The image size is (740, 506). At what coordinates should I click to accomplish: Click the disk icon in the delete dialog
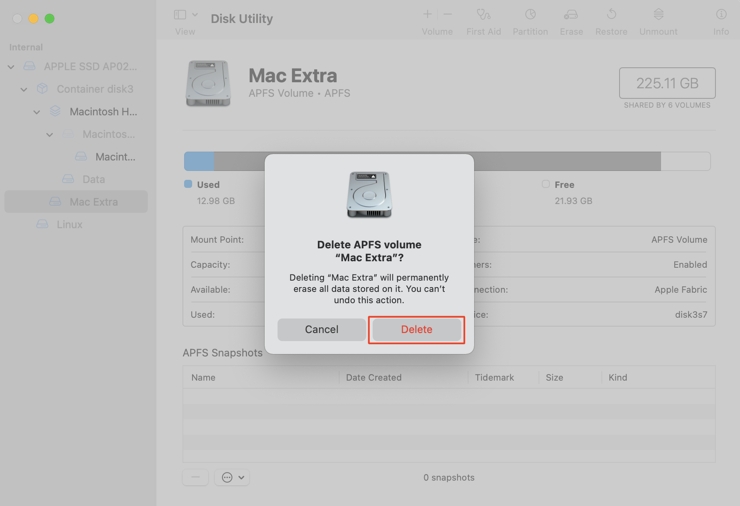[369, 195]
